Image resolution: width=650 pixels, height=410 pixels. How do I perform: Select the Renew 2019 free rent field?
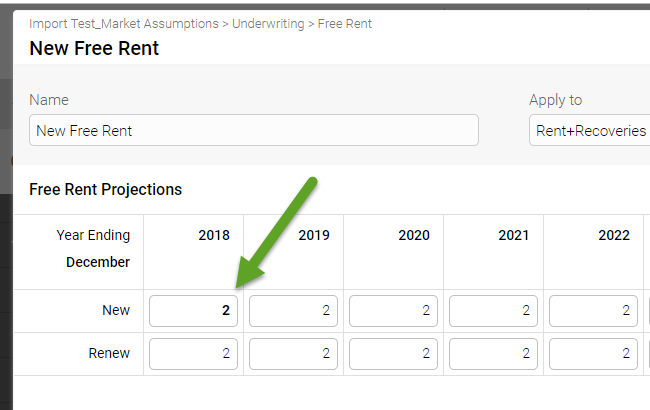[293, 354]
